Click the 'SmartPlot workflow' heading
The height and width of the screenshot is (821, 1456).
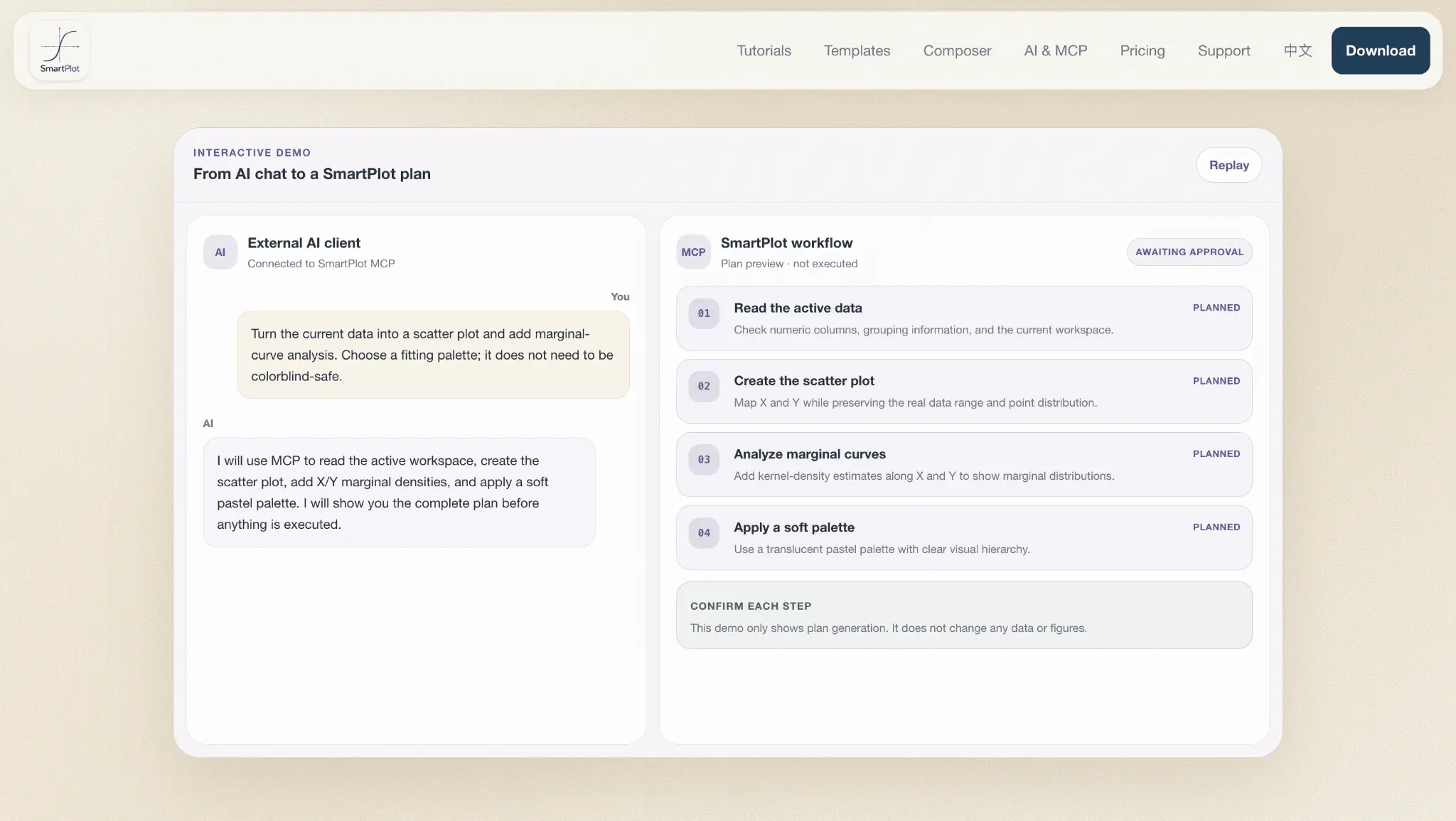(786, 243)
